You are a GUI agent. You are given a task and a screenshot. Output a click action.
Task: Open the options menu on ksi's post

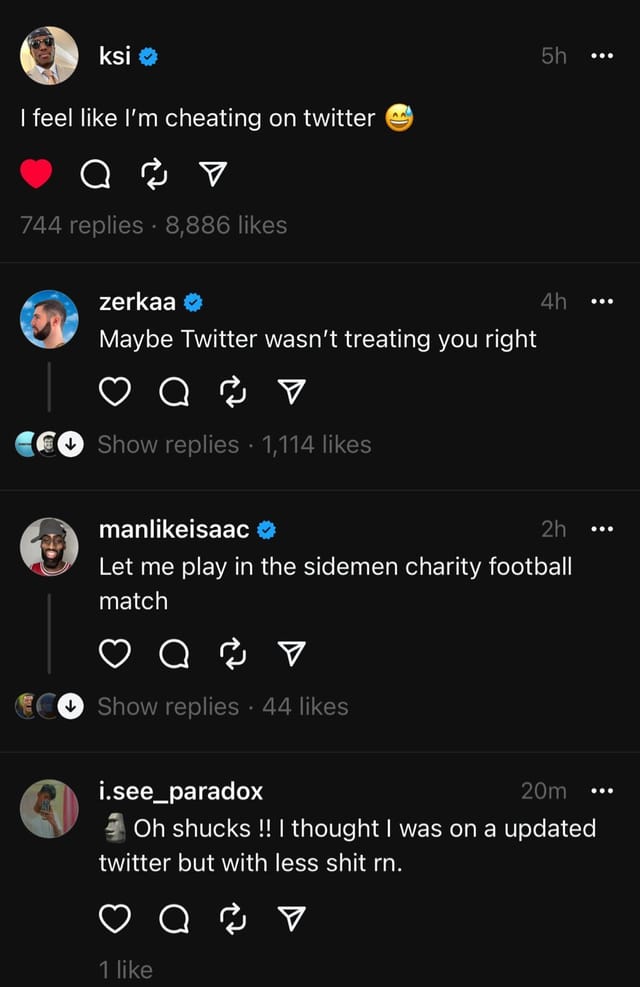point(602,57)
